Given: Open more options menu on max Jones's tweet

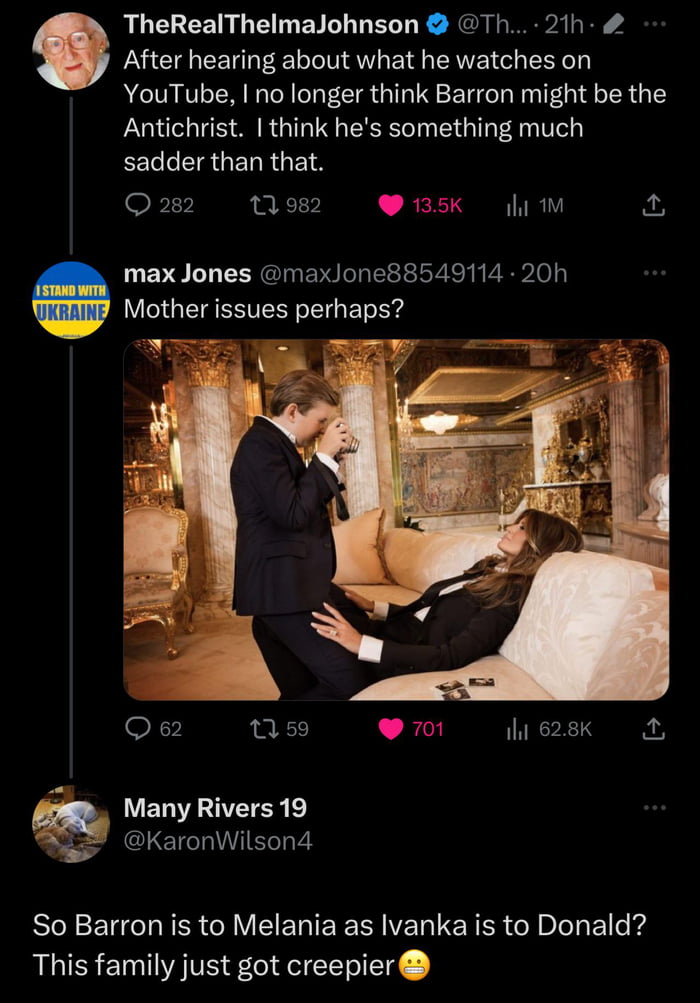Looking at the screenshot, I should pyautogui.click(x=654, y=272).
